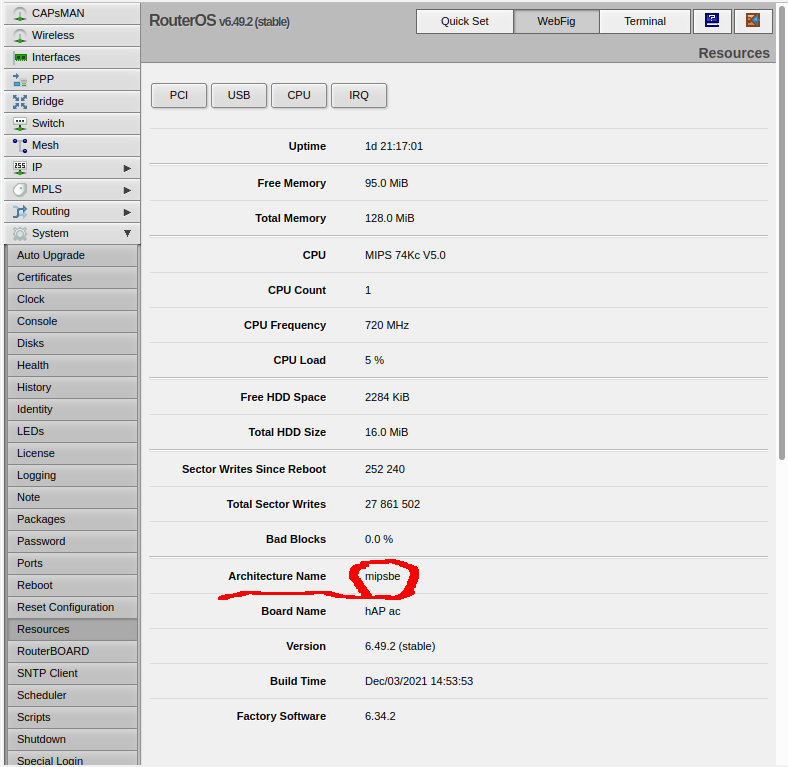The image size is (788, 767).
Task: Open the Packages menu item
Action: (72, 519)
